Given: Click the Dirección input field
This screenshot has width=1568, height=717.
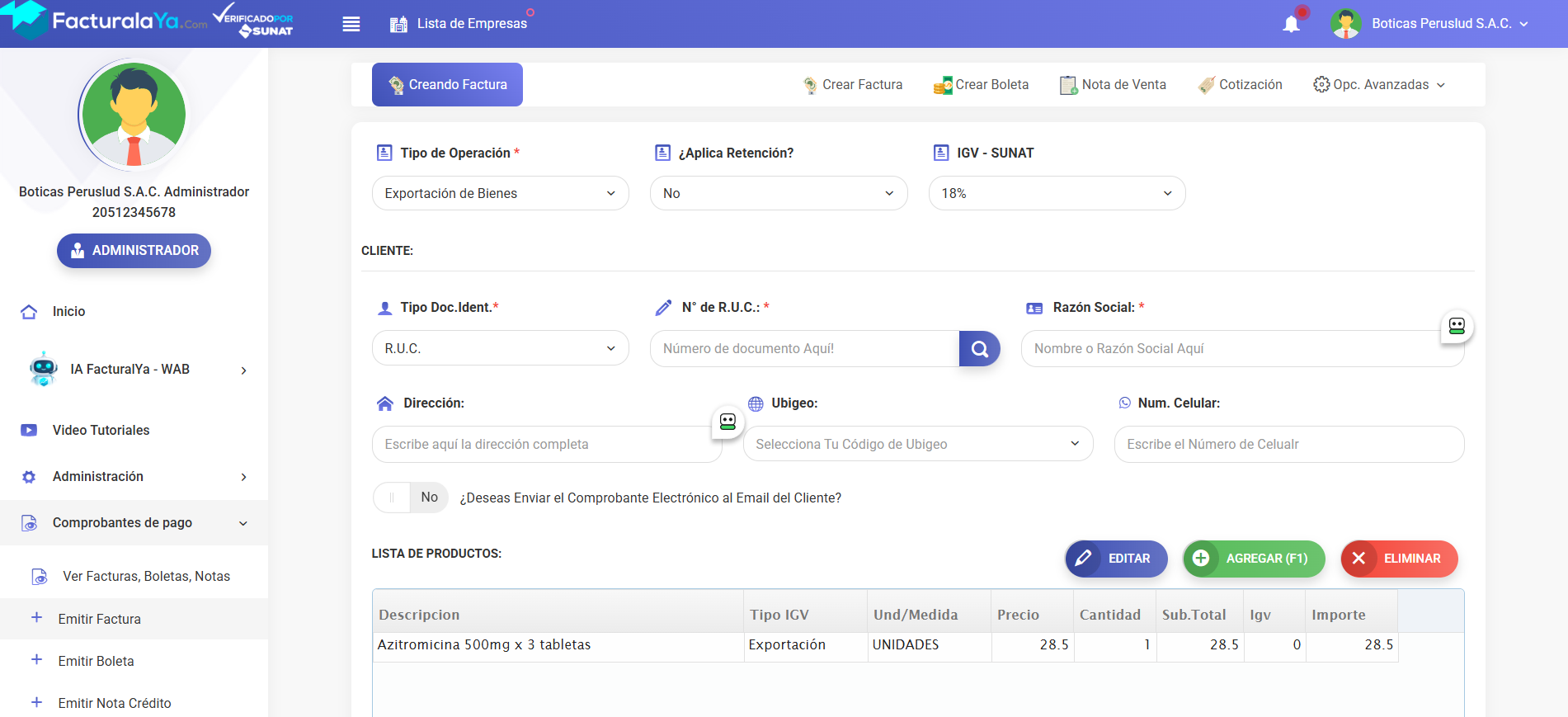Looking at the screenshot, I should (547, 445).
